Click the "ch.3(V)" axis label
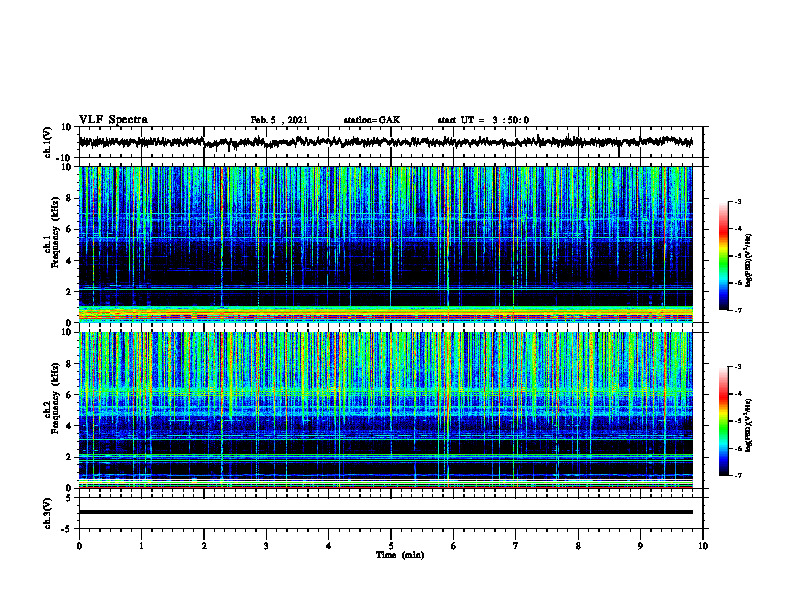 tap(48, 513)
